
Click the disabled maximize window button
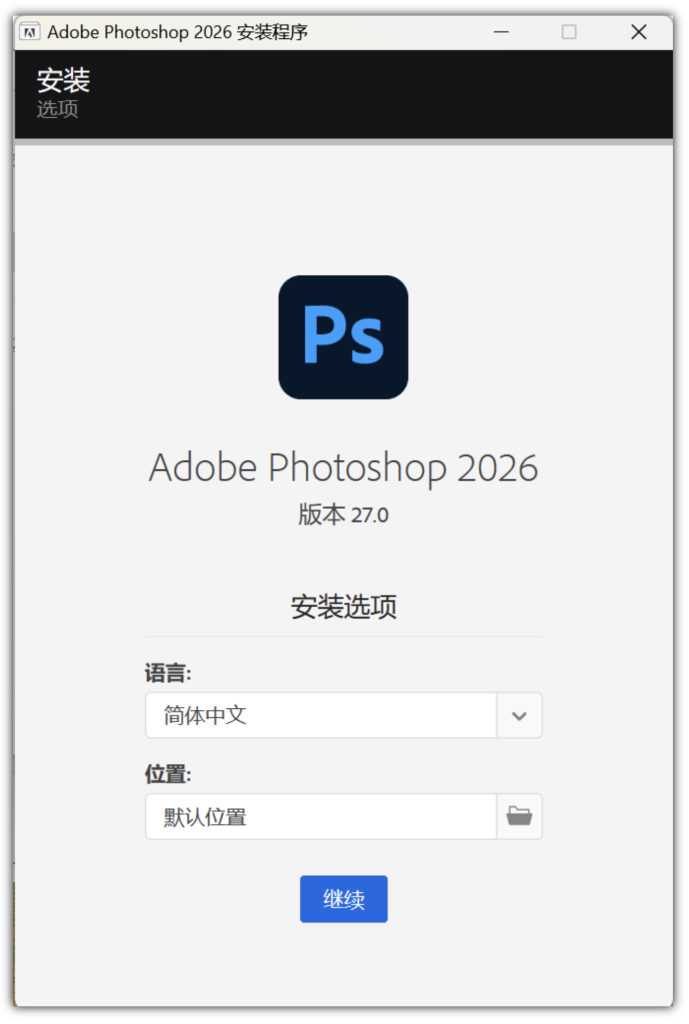click(569, 32)
